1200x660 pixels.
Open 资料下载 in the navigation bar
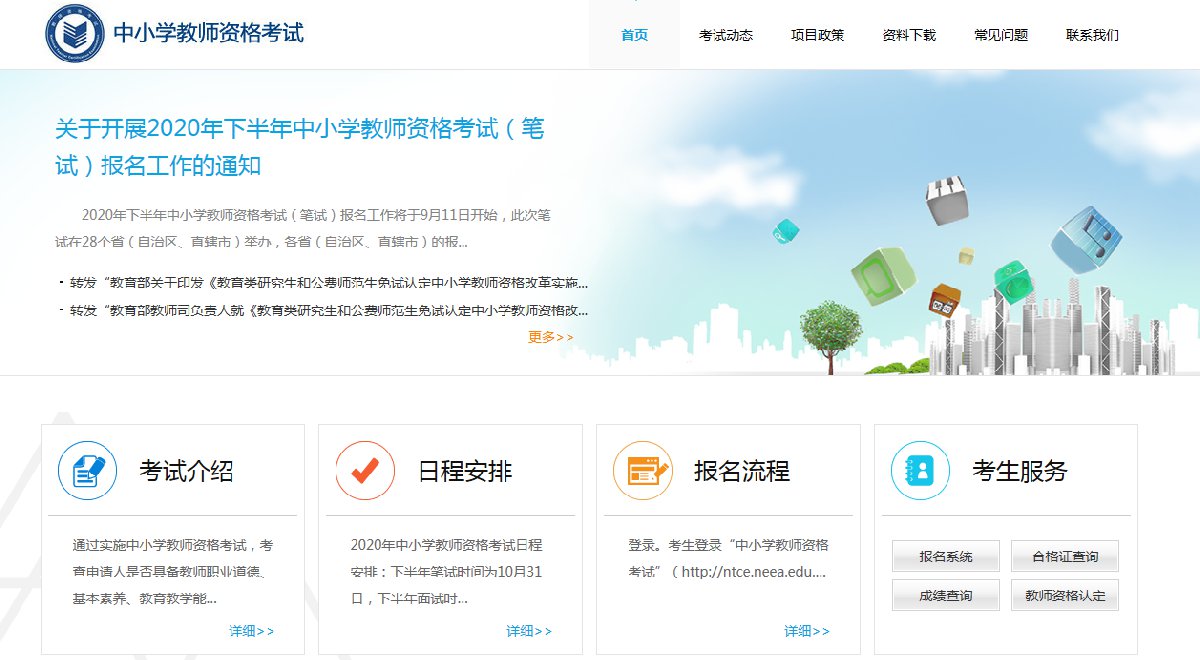[909, 35]
